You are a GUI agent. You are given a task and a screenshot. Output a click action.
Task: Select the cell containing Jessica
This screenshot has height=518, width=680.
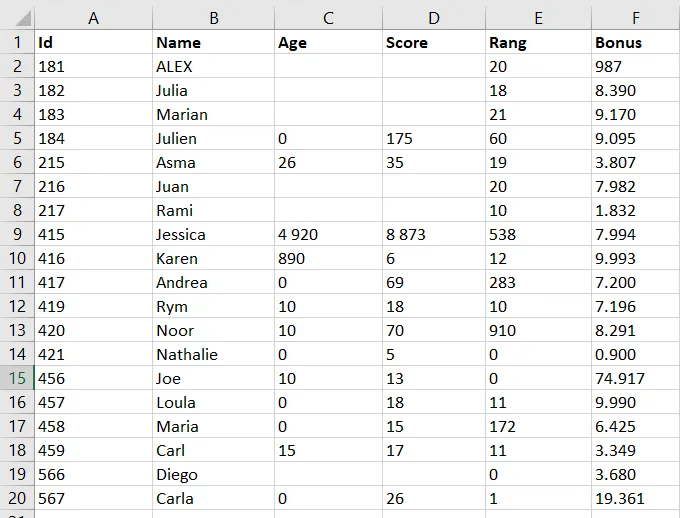point(213,234)
